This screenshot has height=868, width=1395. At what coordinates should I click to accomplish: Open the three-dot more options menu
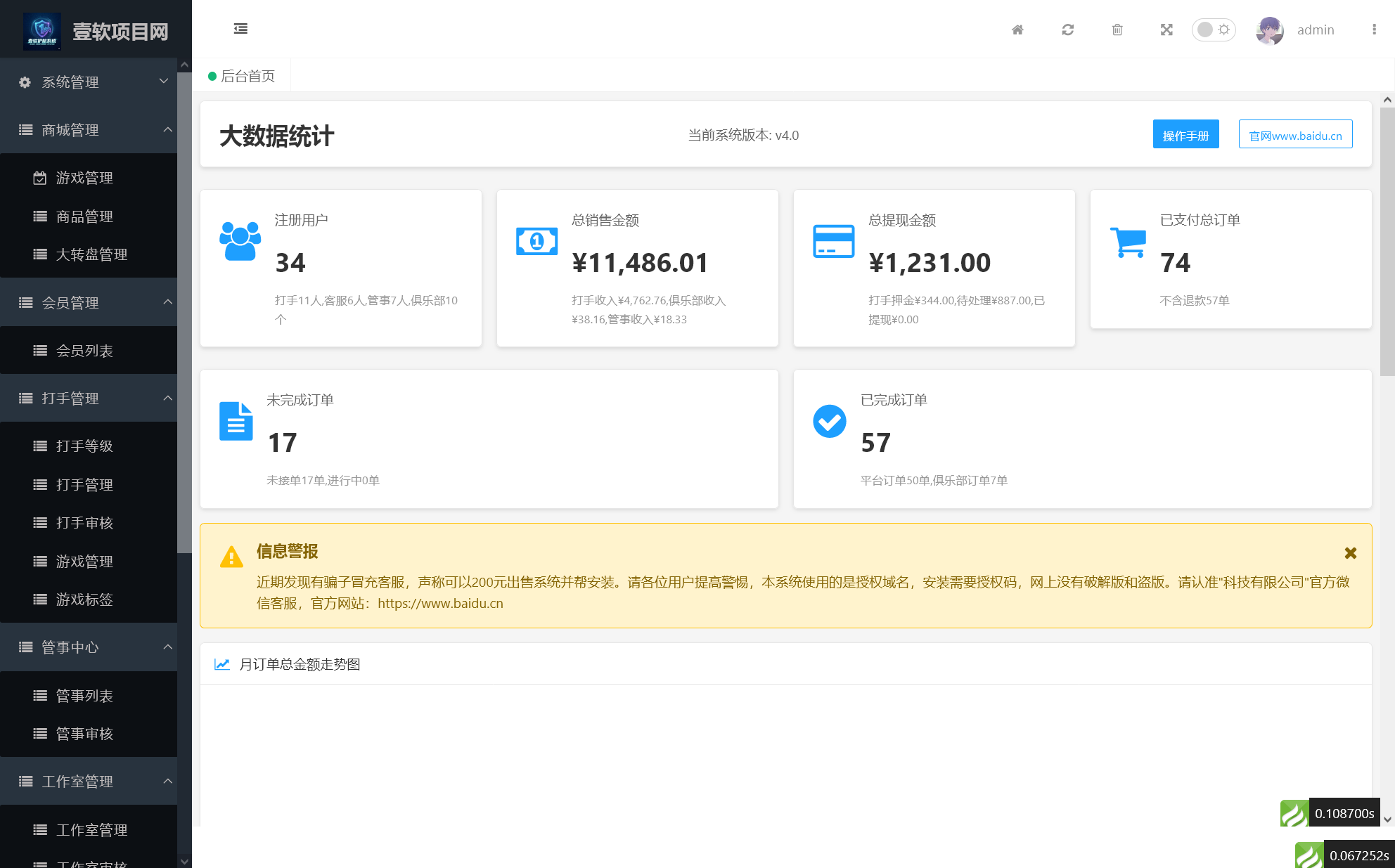[1374, 30]
